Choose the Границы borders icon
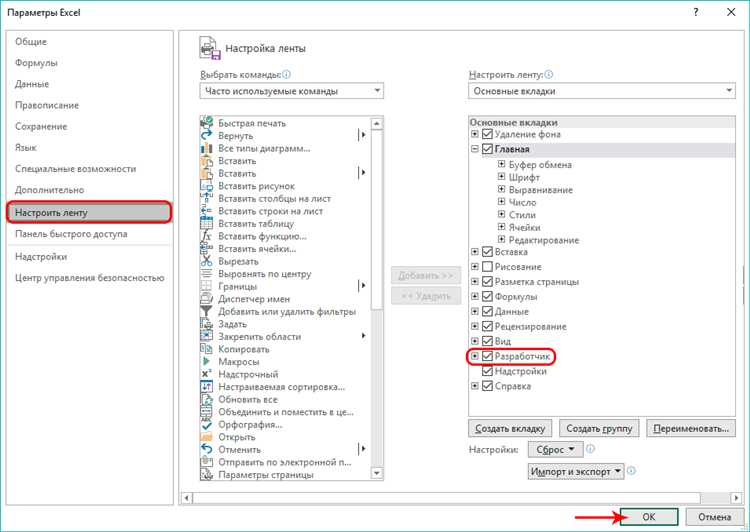The image size is (750, 532). coord(207,286)
